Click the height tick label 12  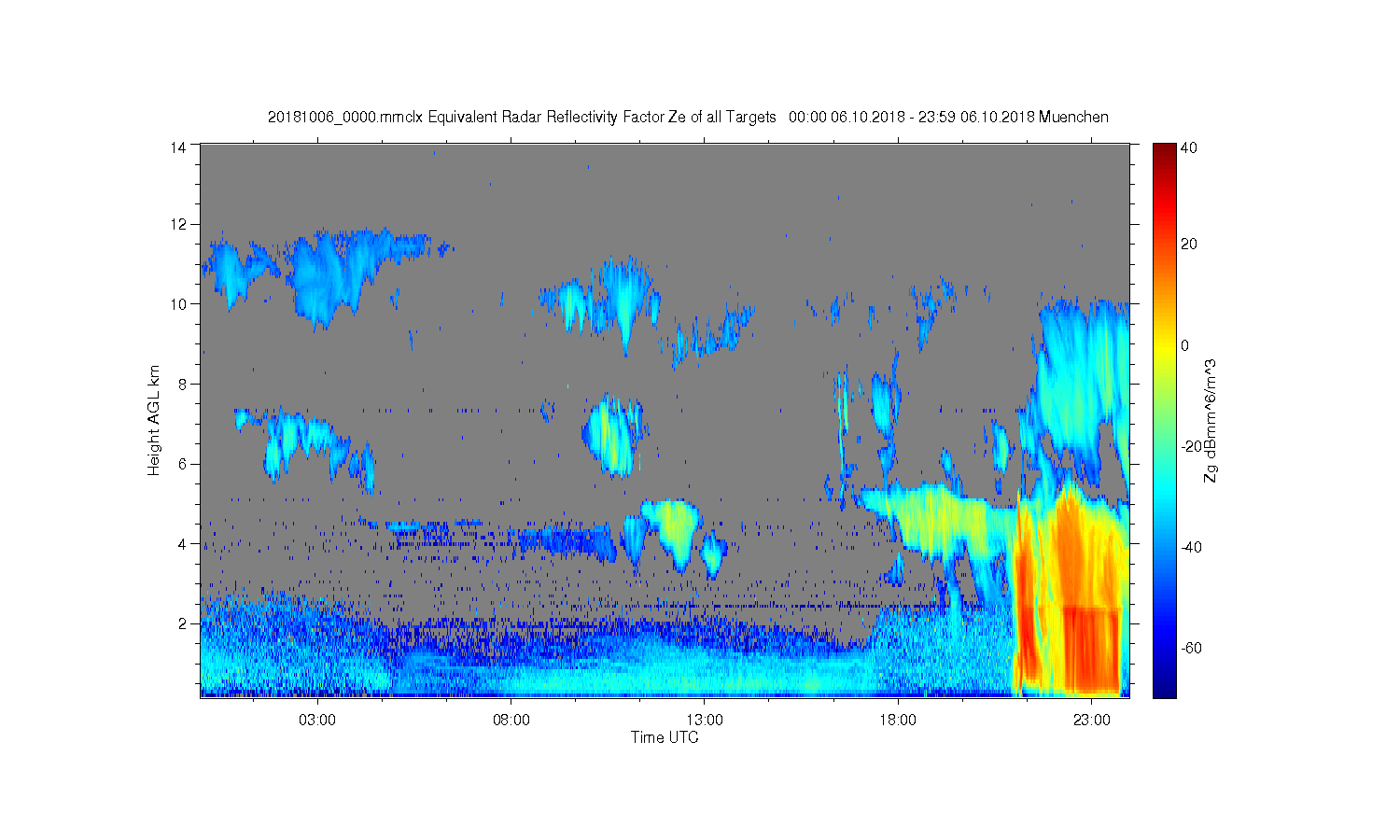pyautogui.click(x=178, y=224)
